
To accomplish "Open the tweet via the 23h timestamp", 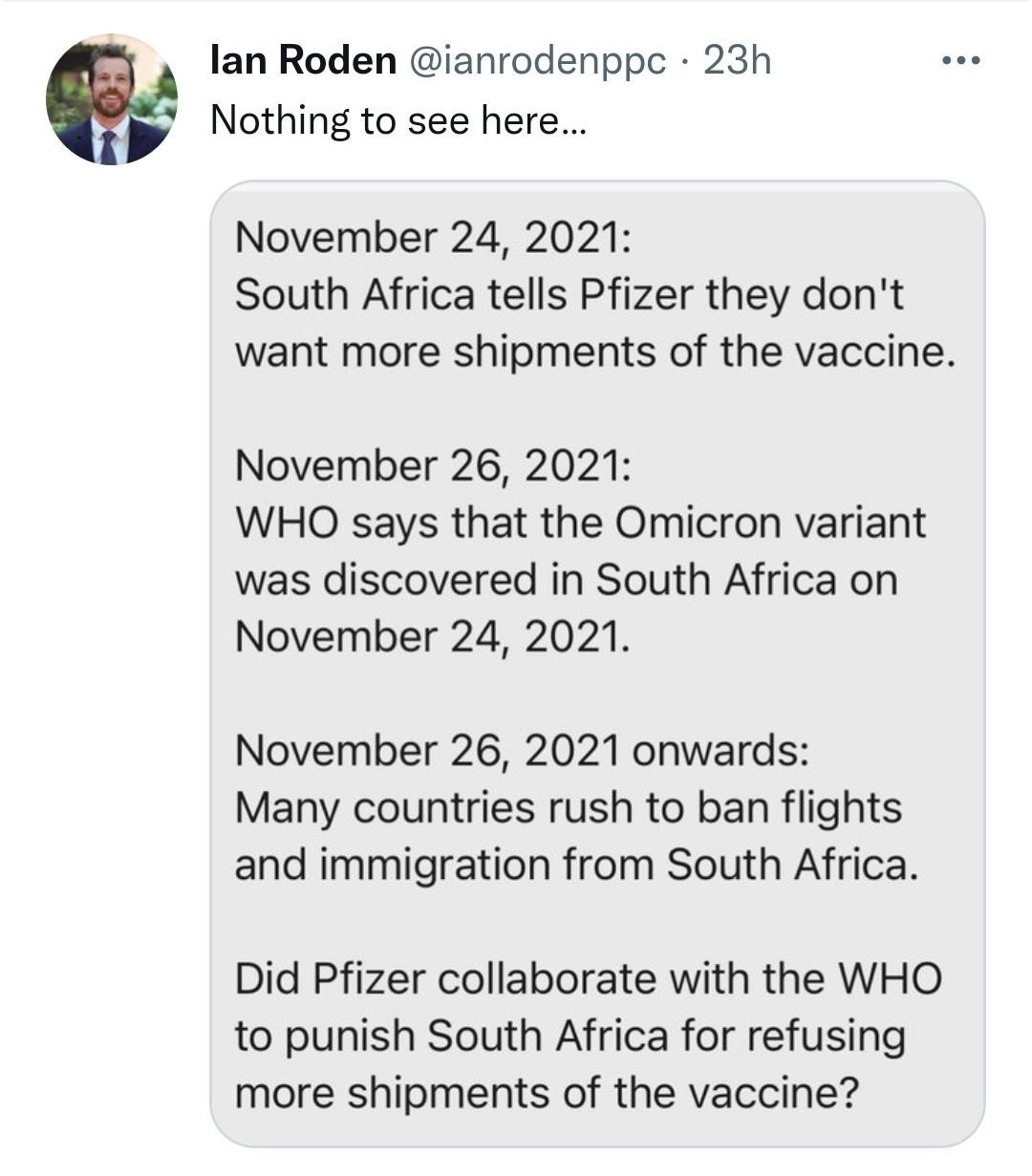I will tap(736, 60).
